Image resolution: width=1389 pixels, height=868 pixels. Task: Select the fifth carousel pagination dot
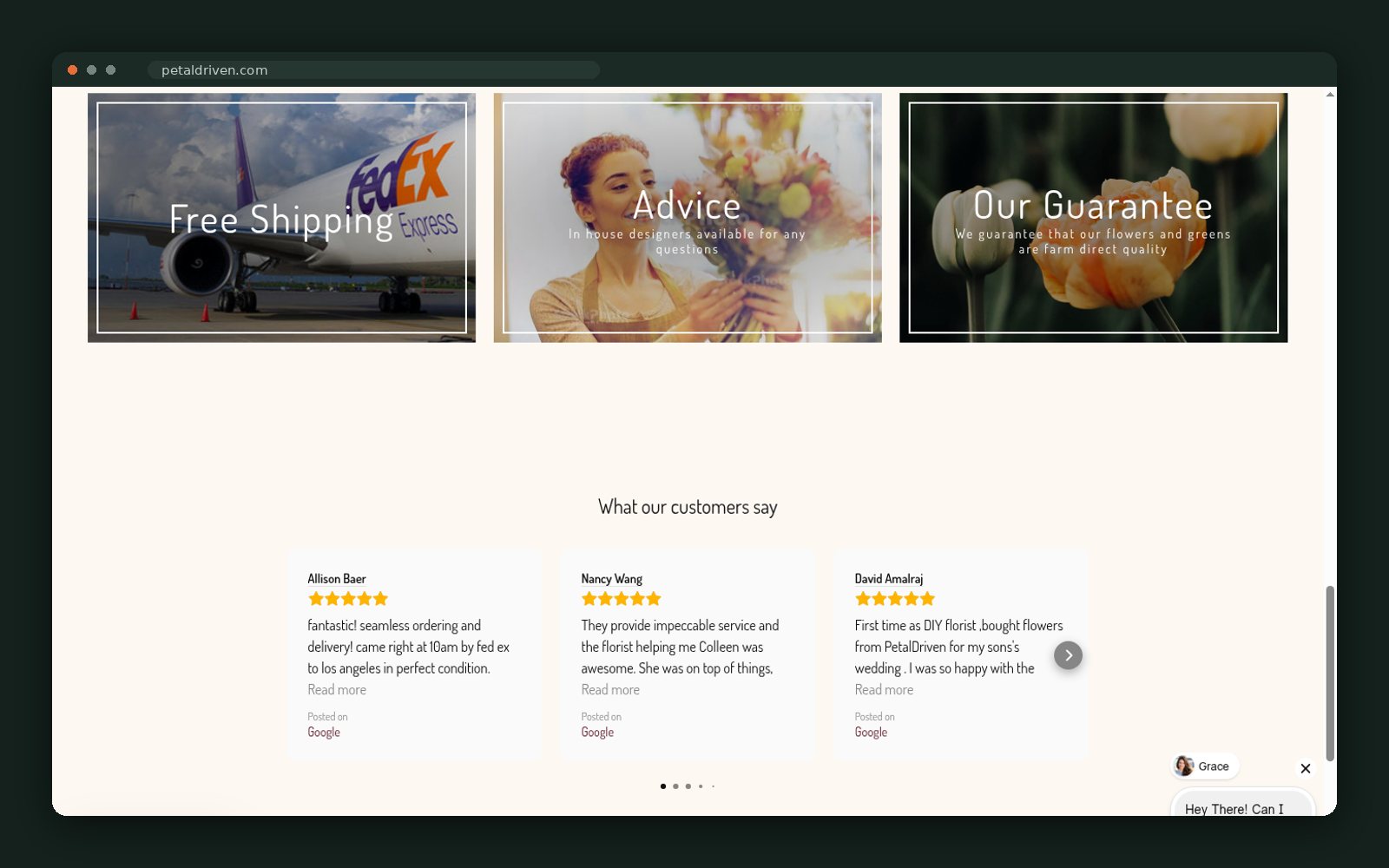point(713,786)
